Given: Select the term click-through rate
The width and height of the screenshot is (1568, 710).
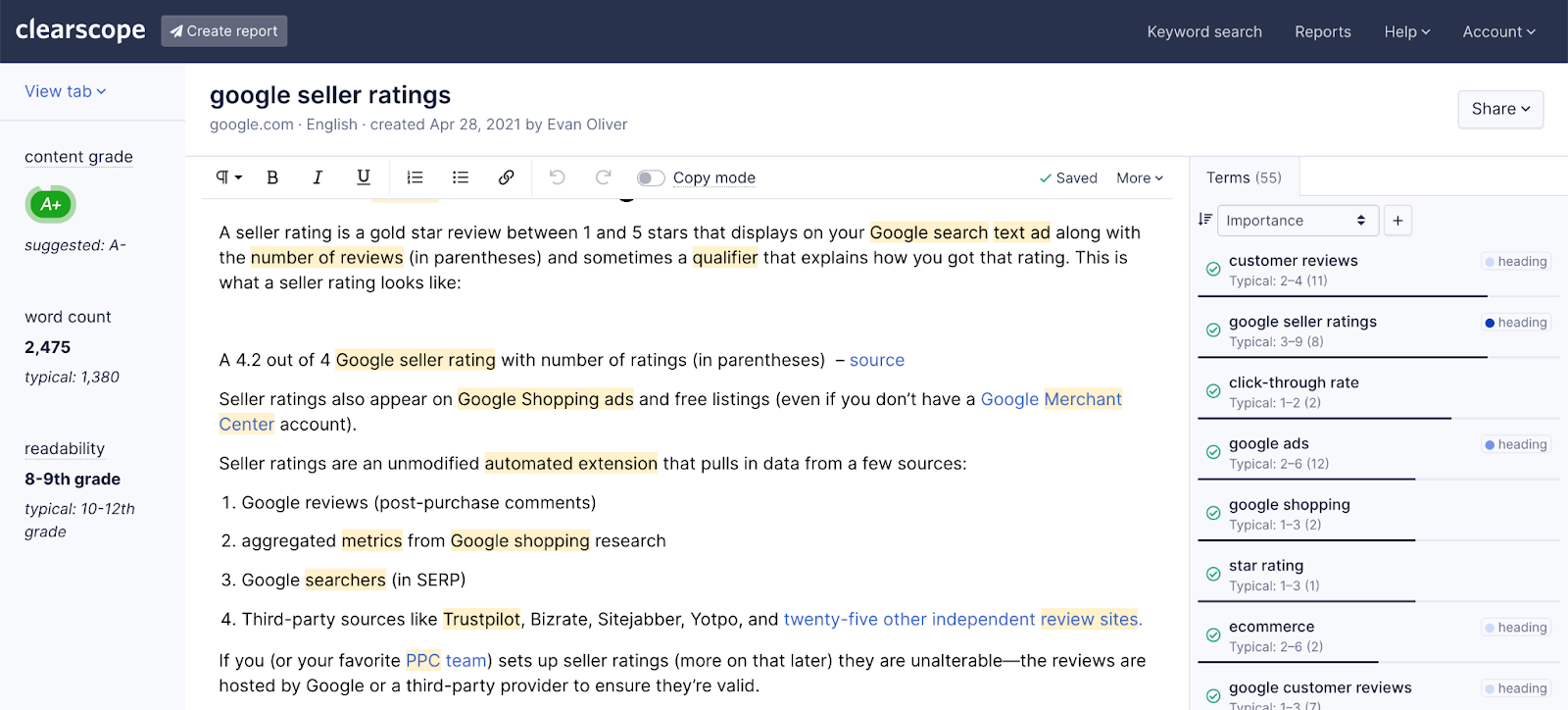Looking at the screenshot, I should [x=1294, y=382].
